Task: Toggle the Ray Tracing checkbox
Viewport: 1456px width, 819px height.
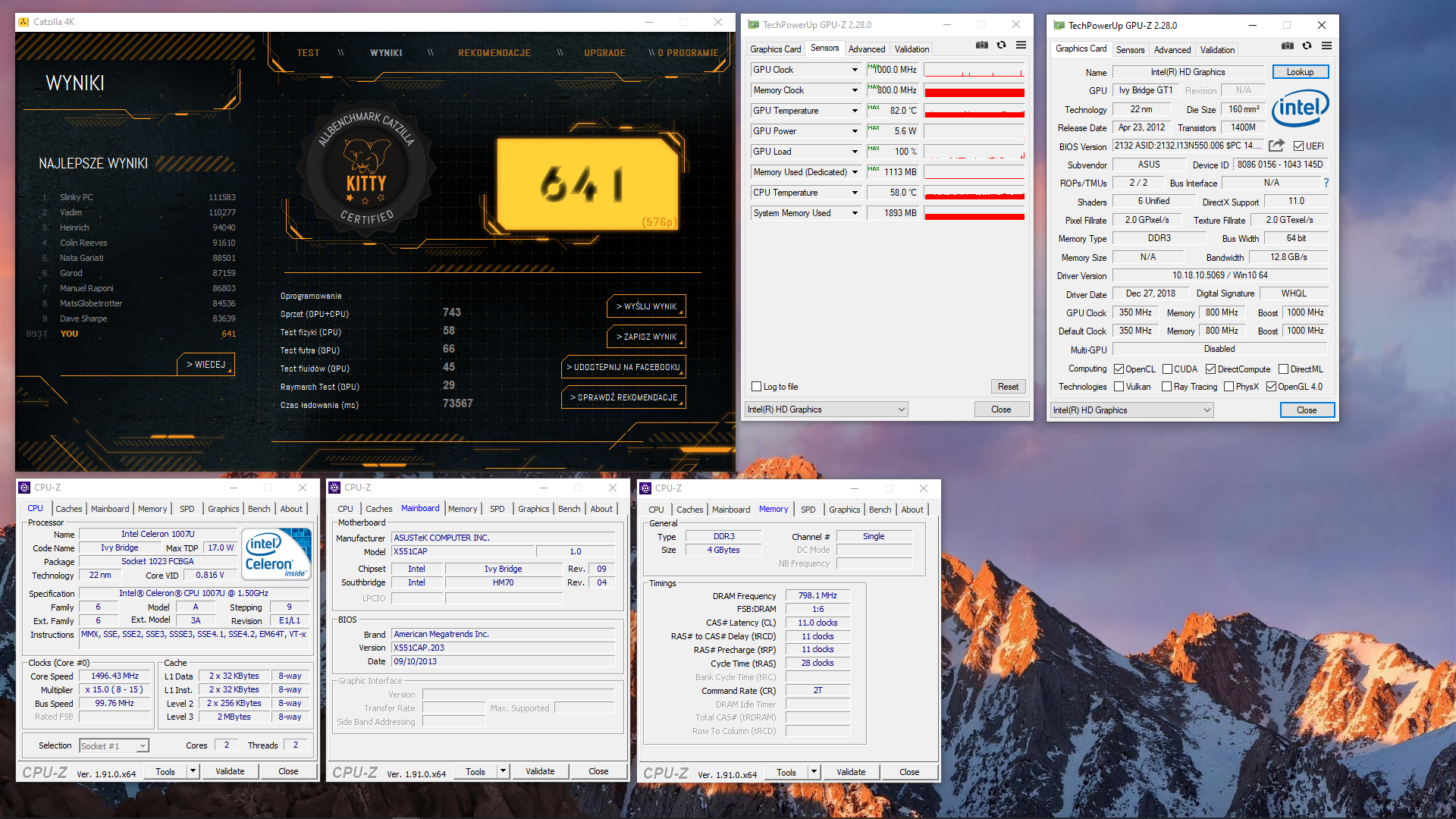Action: pyautogui.click(x=1166, y=387)
